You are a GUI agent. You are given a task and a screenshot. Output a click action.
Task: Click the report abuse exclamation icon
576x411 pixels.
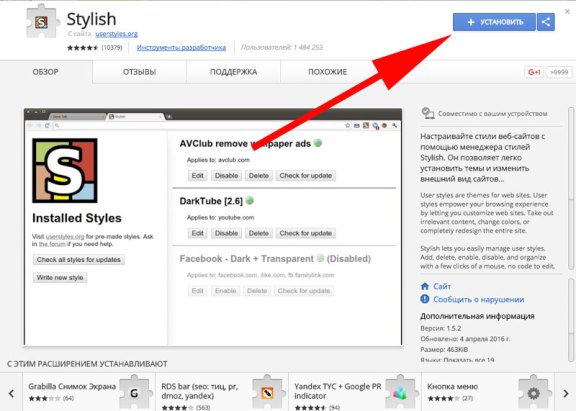[425, 299]
